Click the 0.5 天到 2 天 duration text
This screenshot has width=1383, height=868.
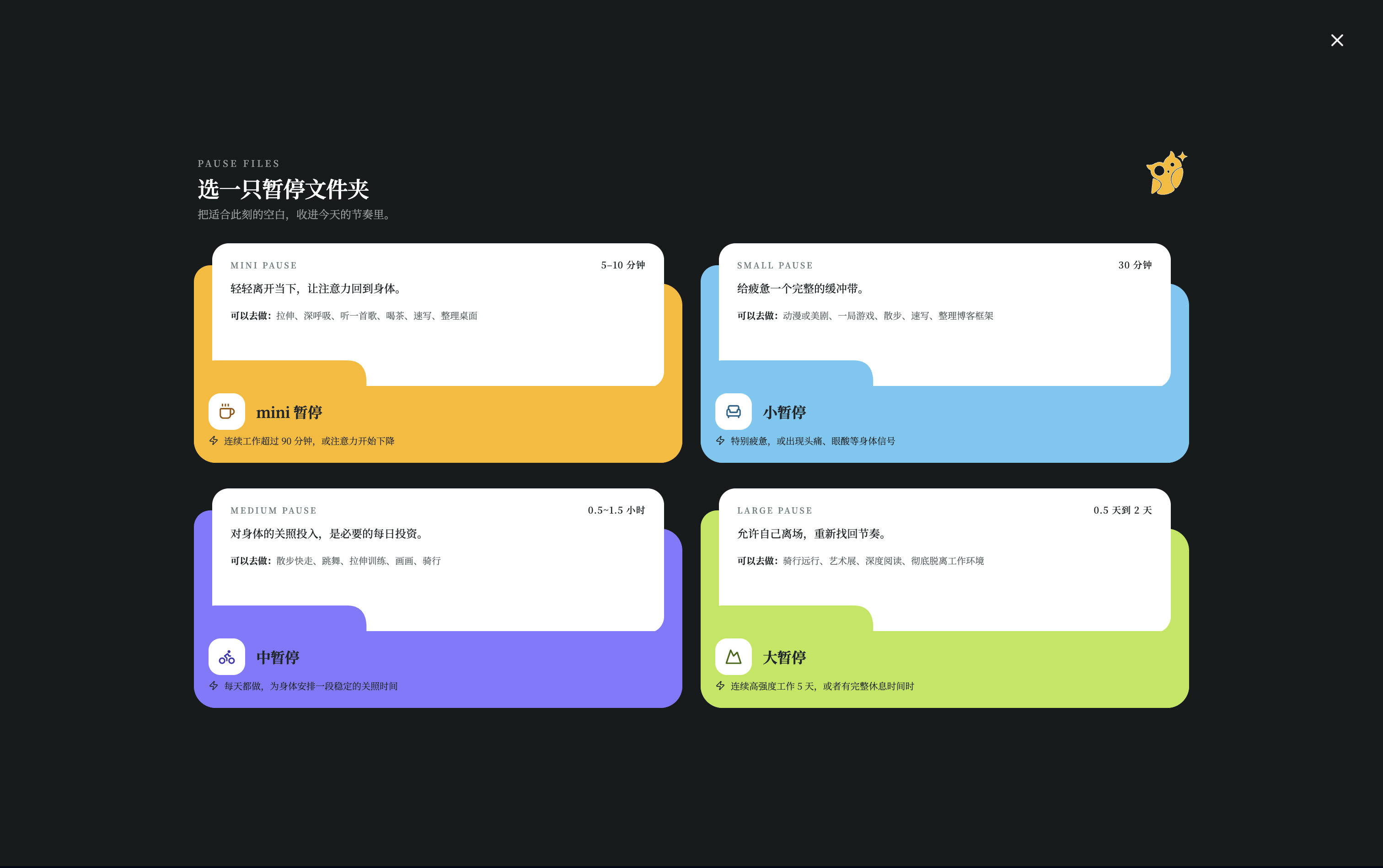click(x=1122, y=510)
